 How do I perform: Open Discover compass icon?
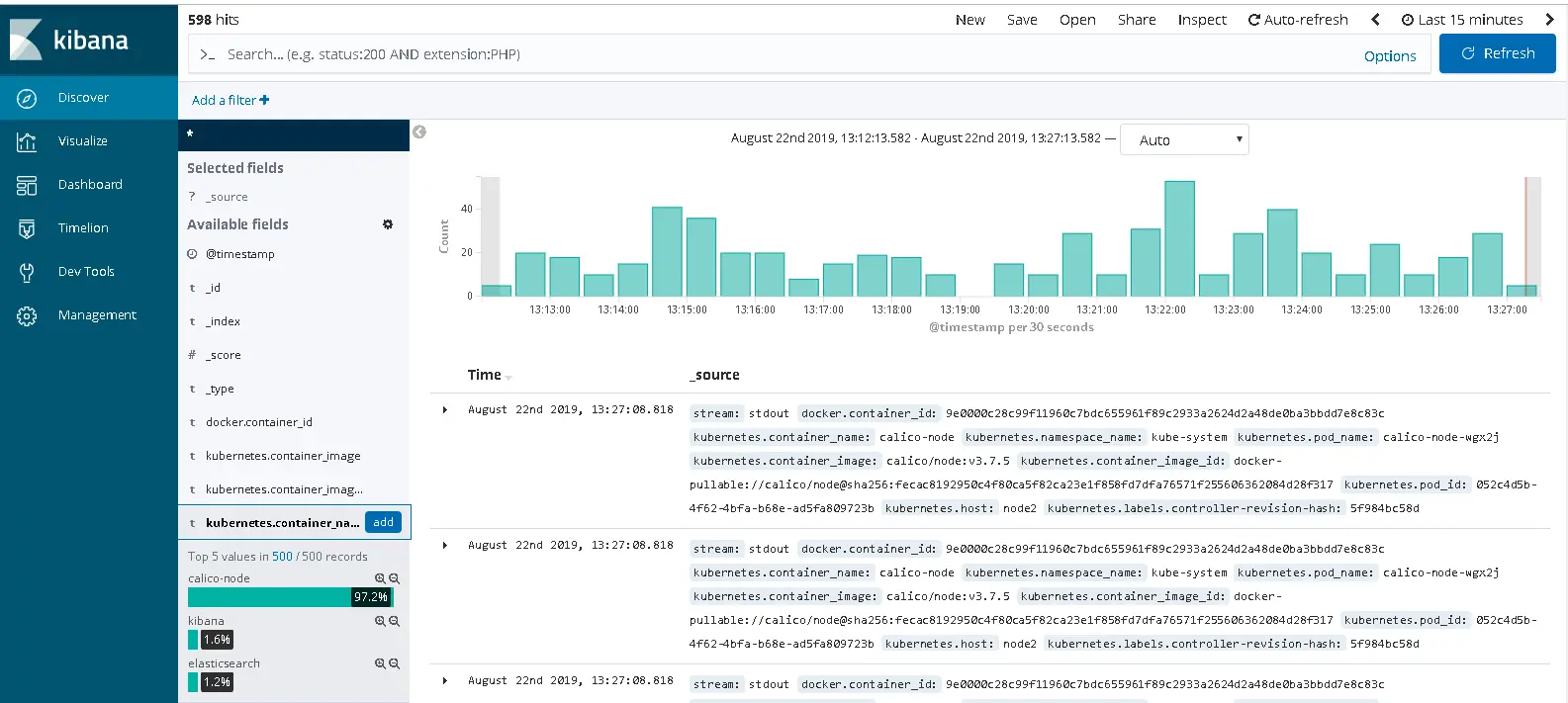(27, 98)
